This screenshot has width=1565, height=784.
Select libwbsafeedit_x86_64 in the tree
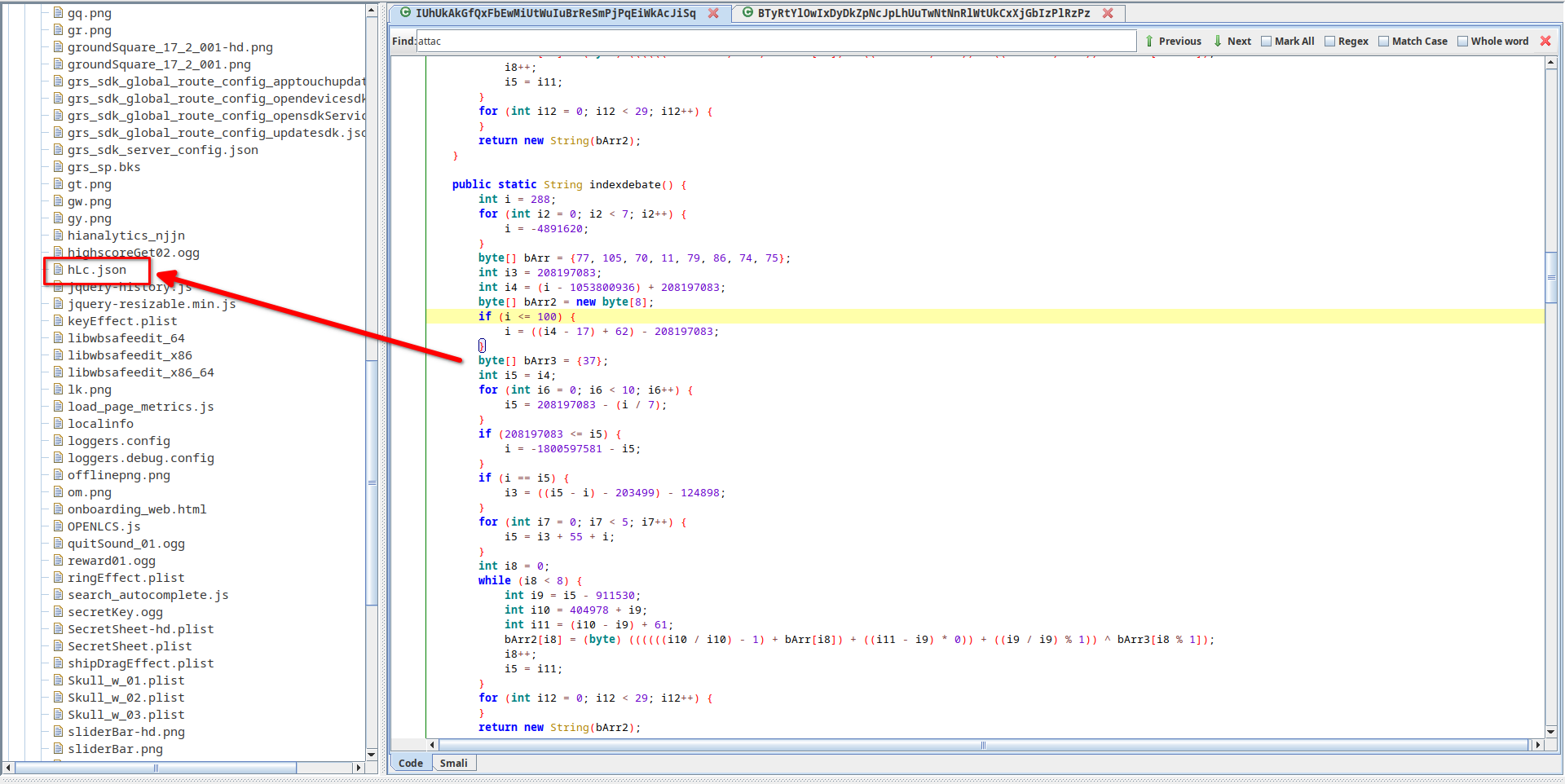[141, 372]
